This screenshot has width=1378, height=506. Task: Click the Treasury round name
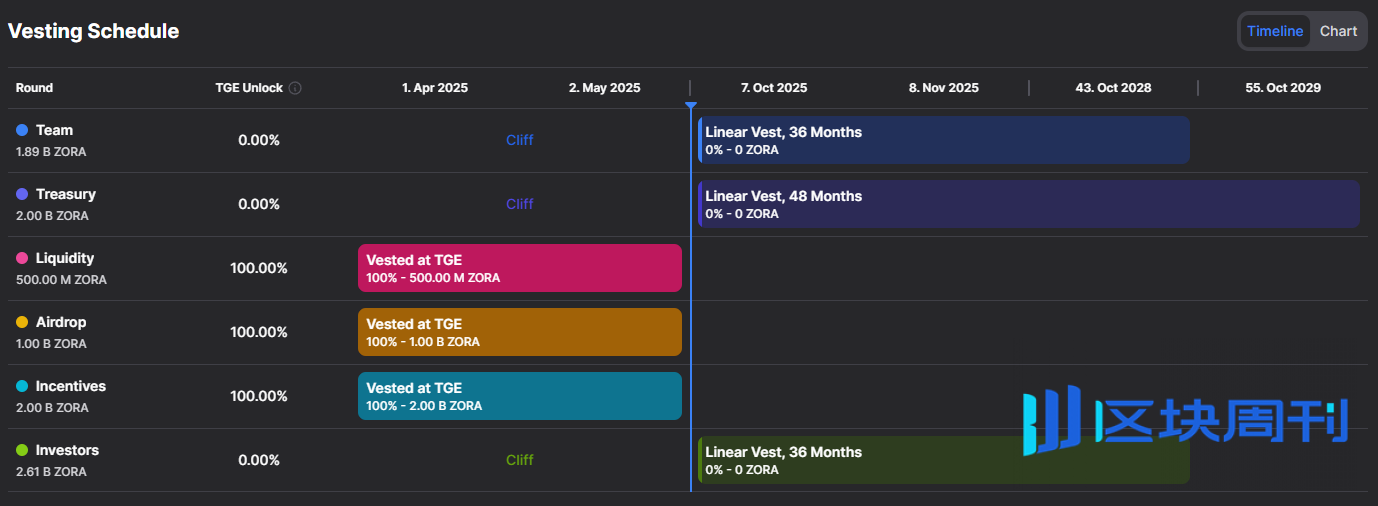pos(66,194)
